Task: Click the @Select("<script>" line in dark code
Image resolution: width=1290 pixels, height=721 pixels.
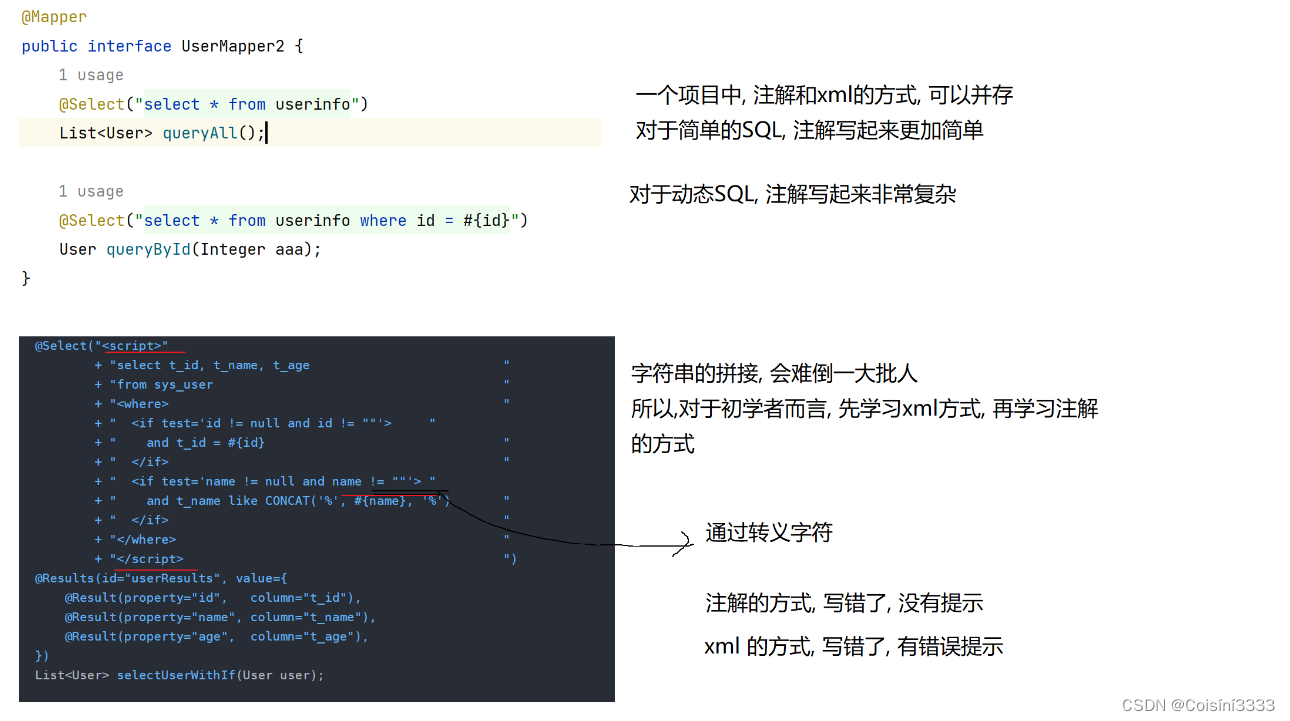Action: [102, 346]
